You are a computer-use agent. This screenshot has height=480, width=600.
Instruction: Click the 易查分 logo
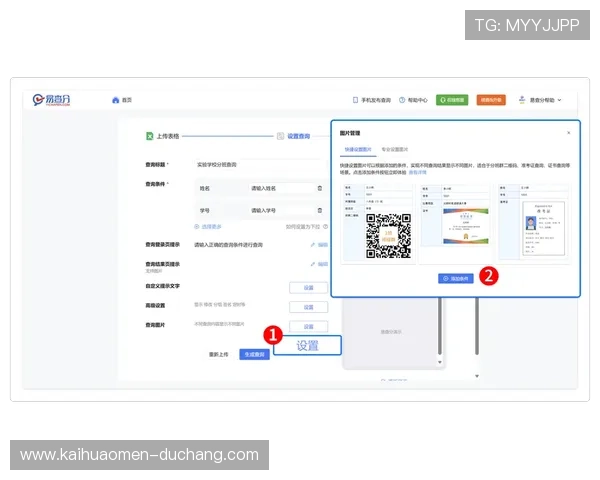click(x=51, y=100)
